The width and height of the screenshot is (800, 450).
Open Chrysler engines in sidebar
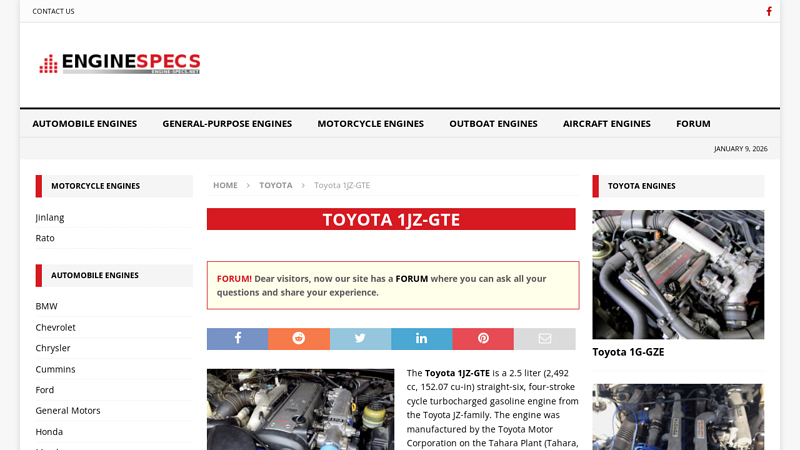click(x=53, y=348)
